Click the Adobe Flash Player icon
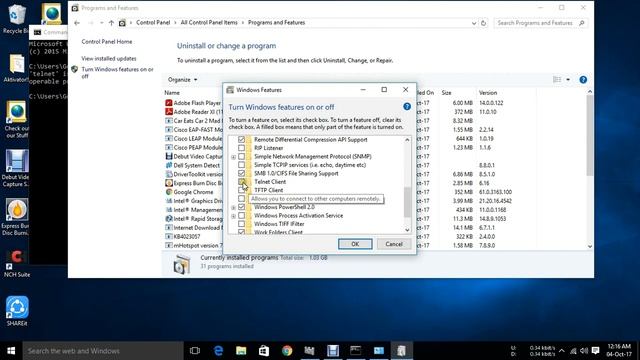Screen dimensions: 640x360 pos(169,103)
